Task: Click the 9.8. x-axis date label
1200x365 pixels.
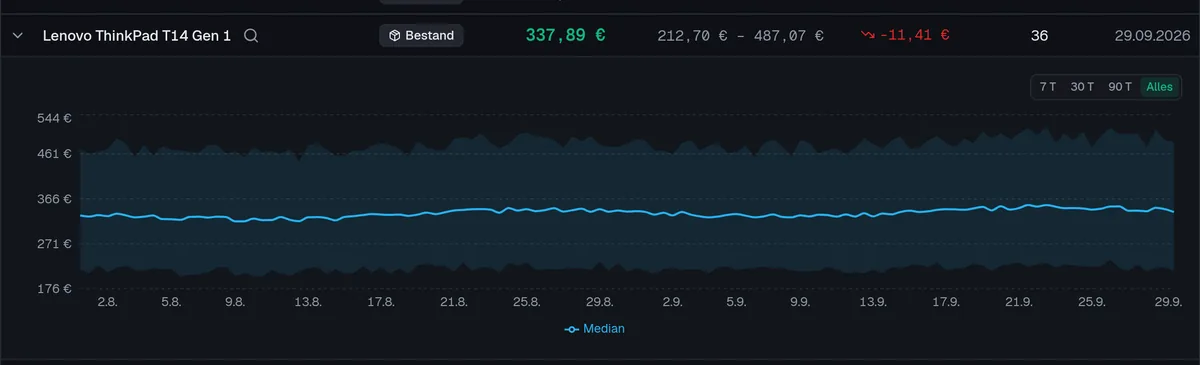Action: [235, 301]
